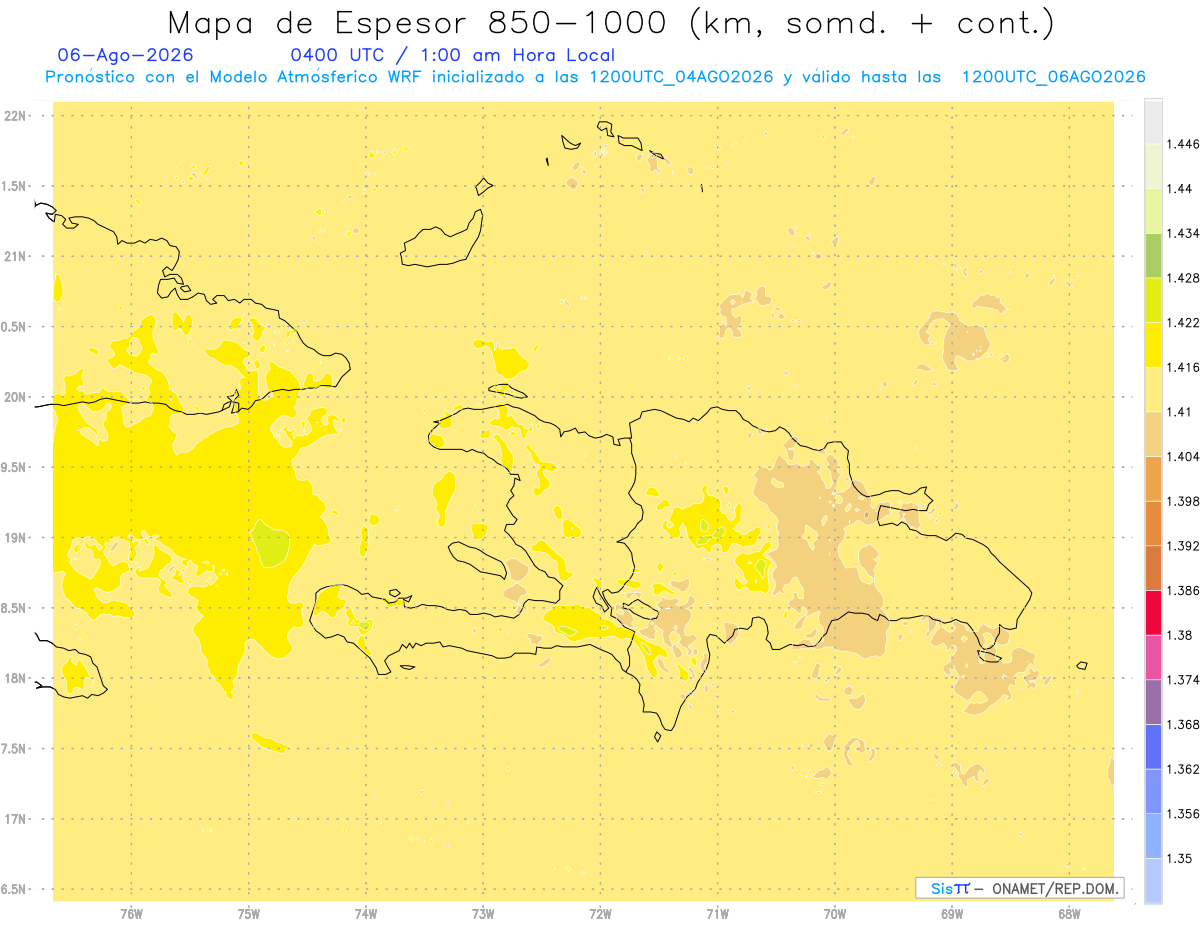Click the legend value '1.398'
Image resolution: width=1200 pixels, height=927 pixels.
click(x=1184, y=501)
